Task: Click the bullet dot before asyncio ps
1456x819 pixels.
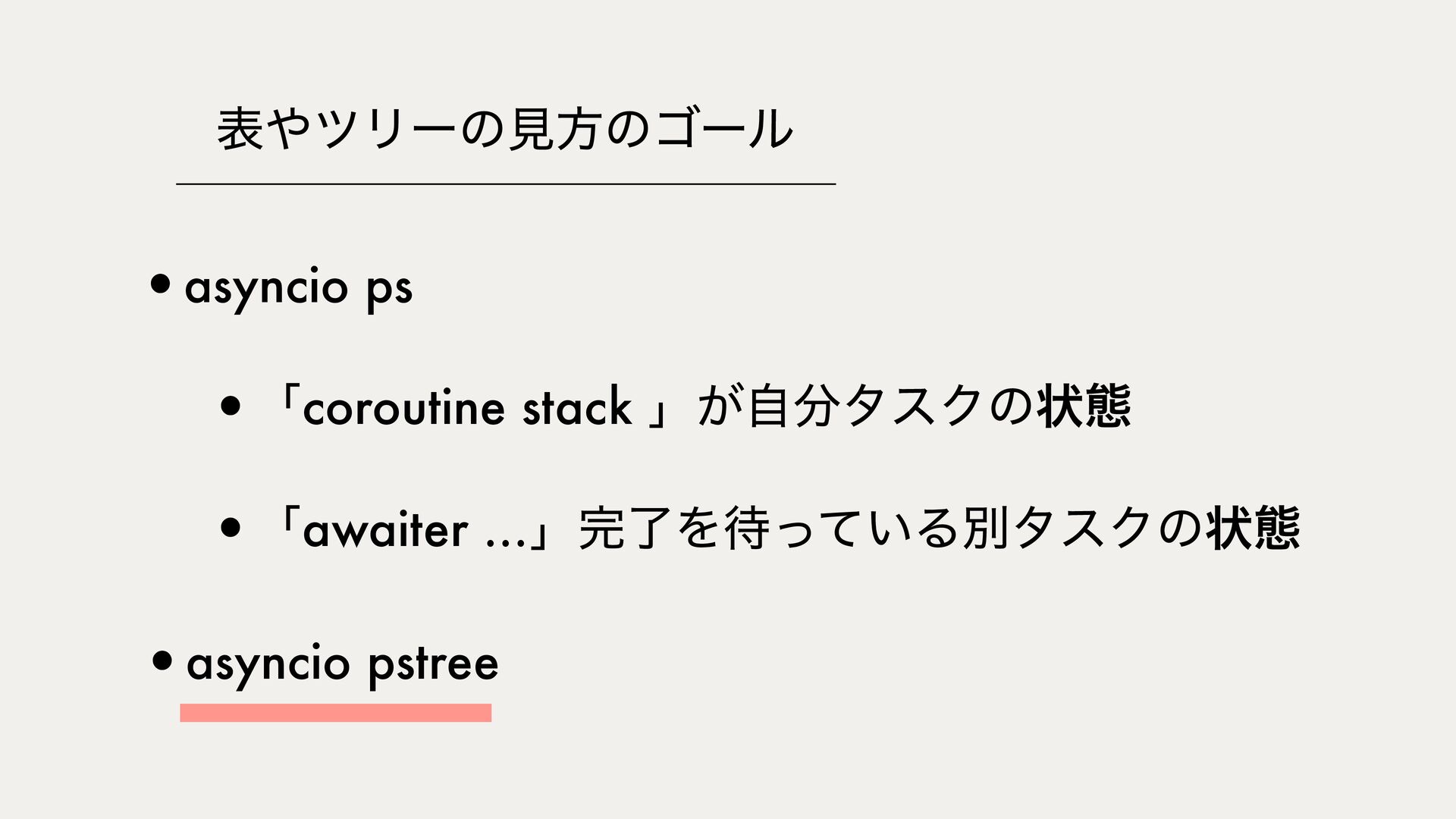Action: pos(160,284)
